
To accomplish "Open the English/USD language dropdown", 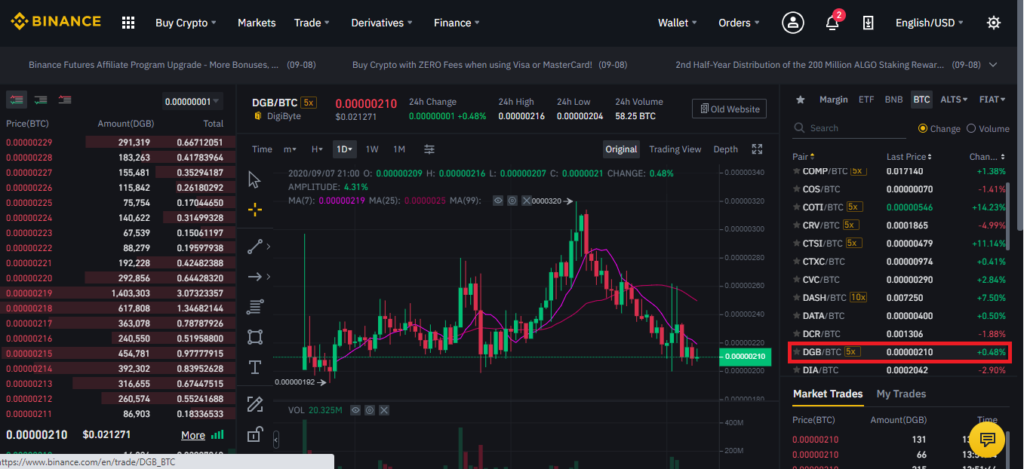I will (929, 23).
